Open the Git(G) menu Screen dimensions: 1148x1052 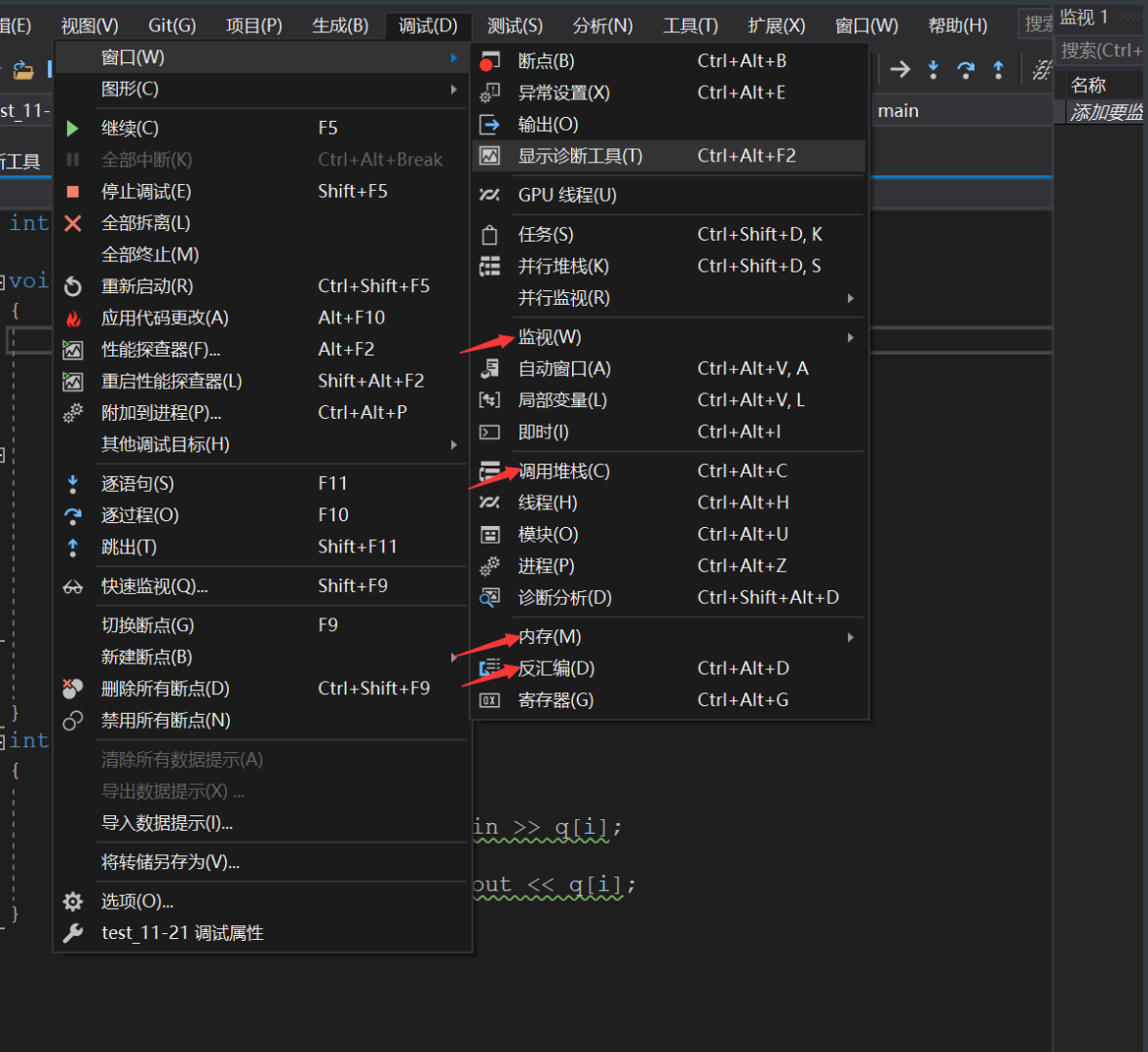click(x=172, y=26)
